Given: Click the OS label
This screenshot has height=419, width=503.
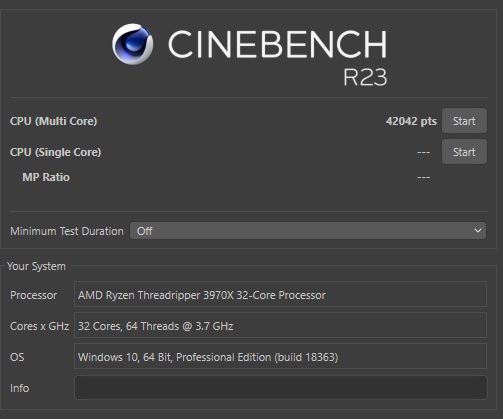Looking at the screenshot, I should coord(17,357).
